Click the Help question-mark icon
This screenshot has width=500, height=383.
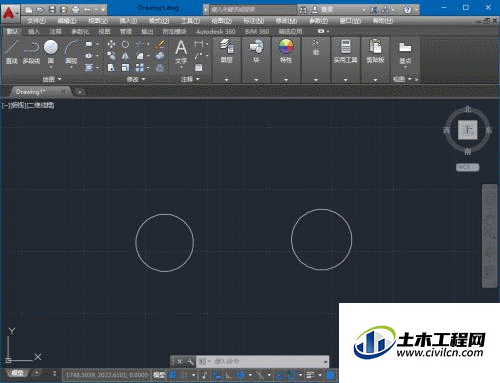click(407, 10)
